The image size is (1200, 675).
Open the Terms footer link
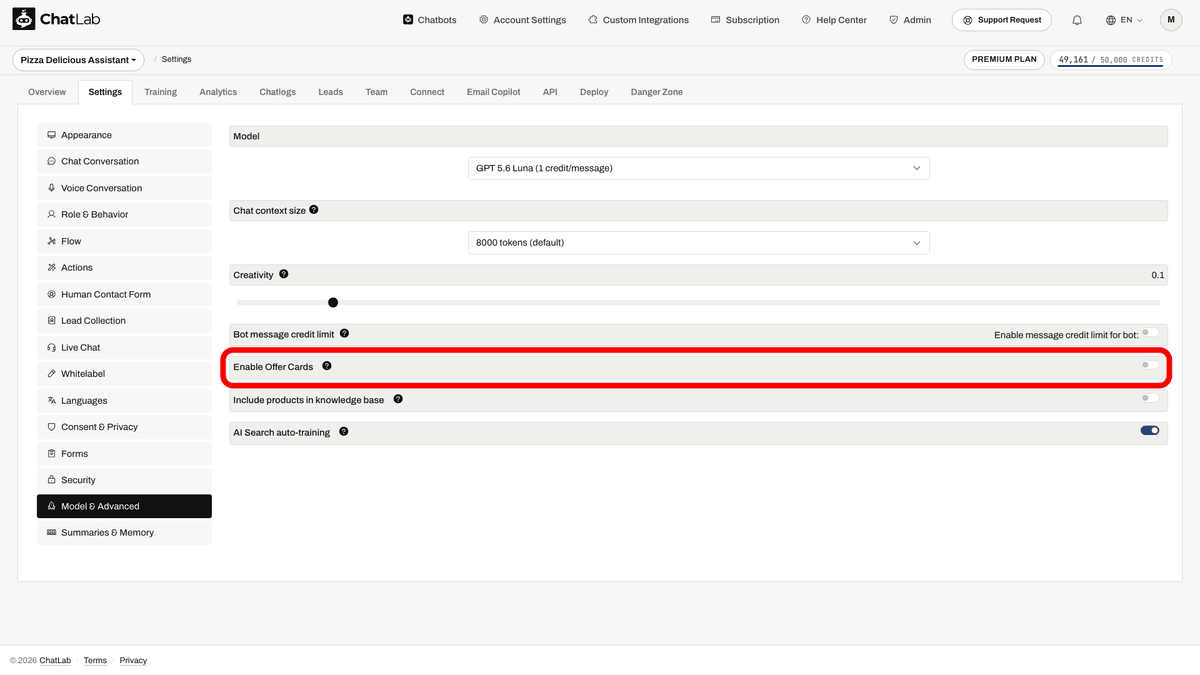[x=95, y=660]
